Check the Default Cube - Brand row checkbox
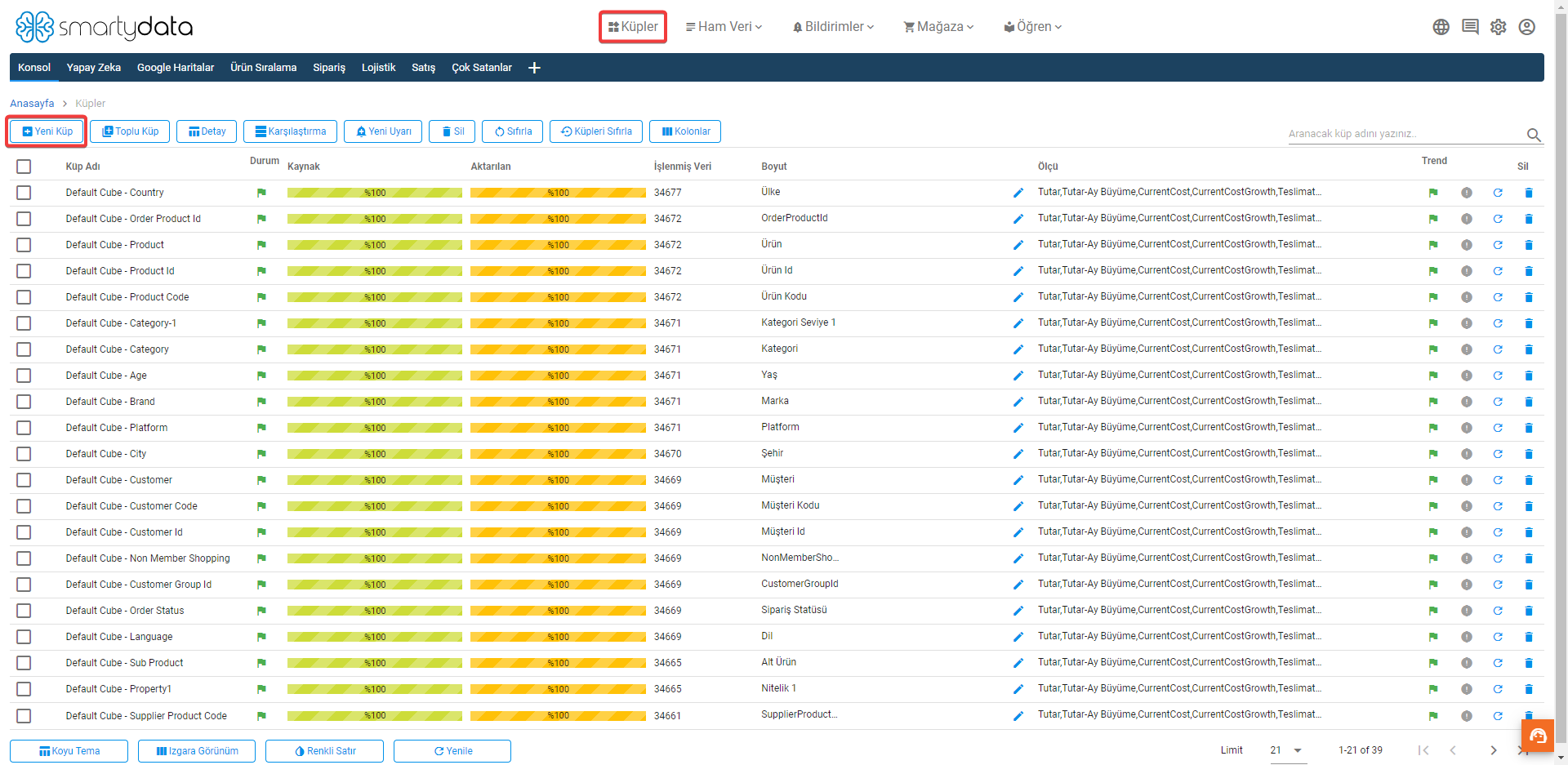The height and width of the screenshot is (765, 1568). [24, 402]
